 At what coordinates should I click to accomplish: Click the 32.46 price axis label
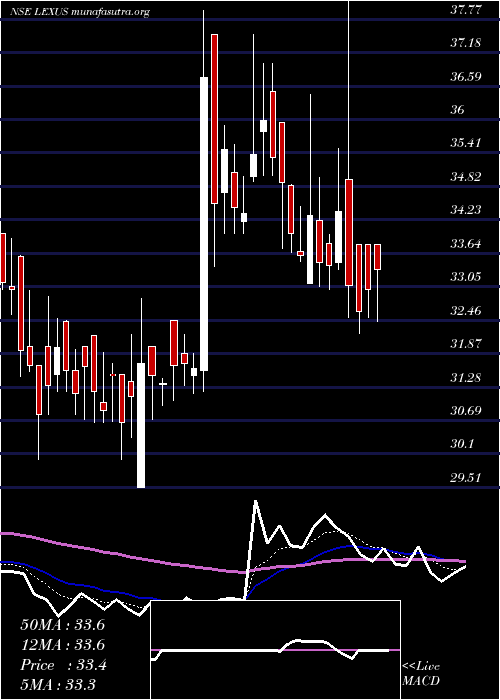pyautogui.click(x=466, y=310)
